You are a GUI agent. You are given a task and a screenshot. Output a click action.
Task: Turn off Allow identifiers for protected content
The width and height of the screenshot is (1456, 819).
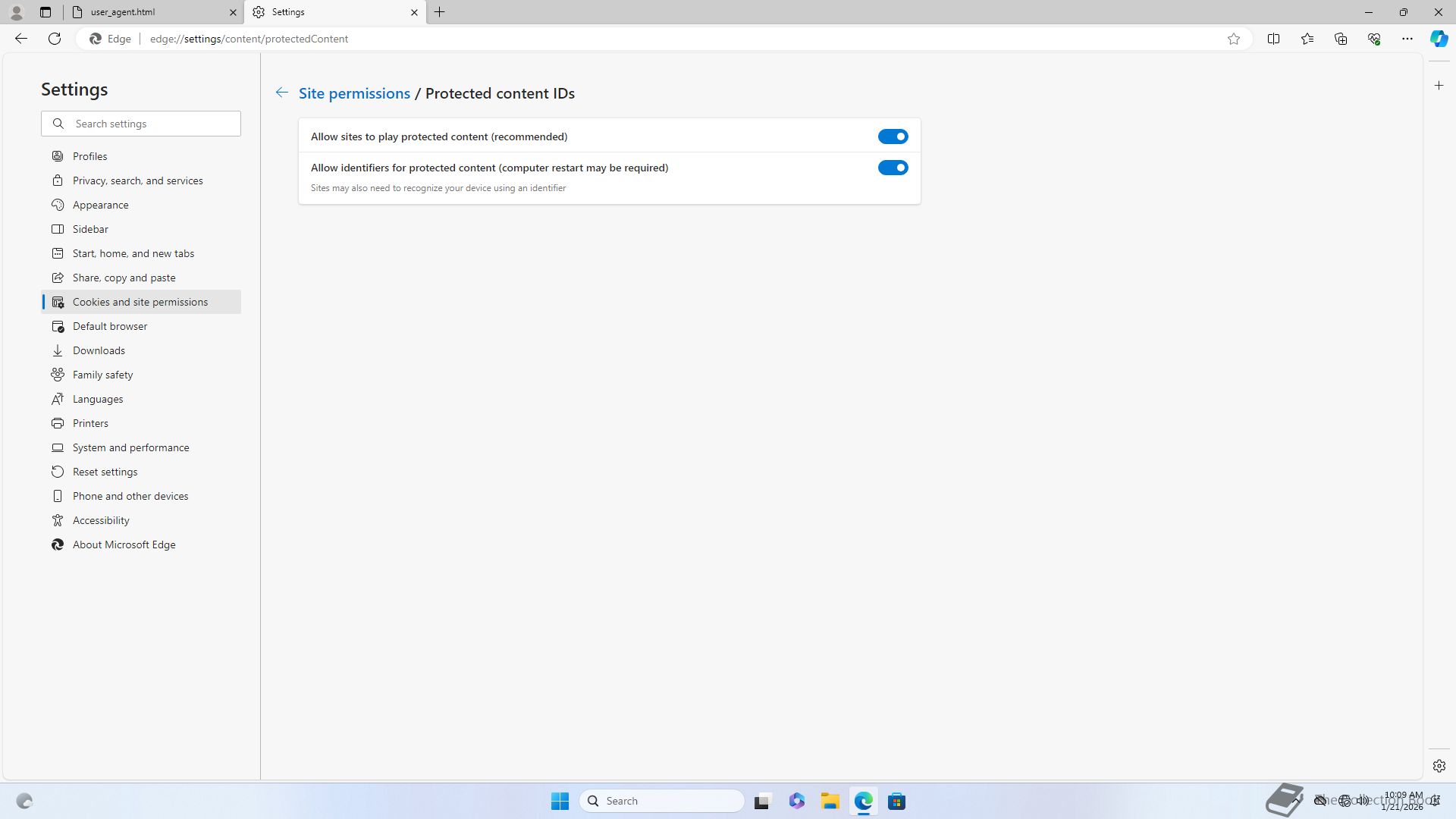point(893,168)
